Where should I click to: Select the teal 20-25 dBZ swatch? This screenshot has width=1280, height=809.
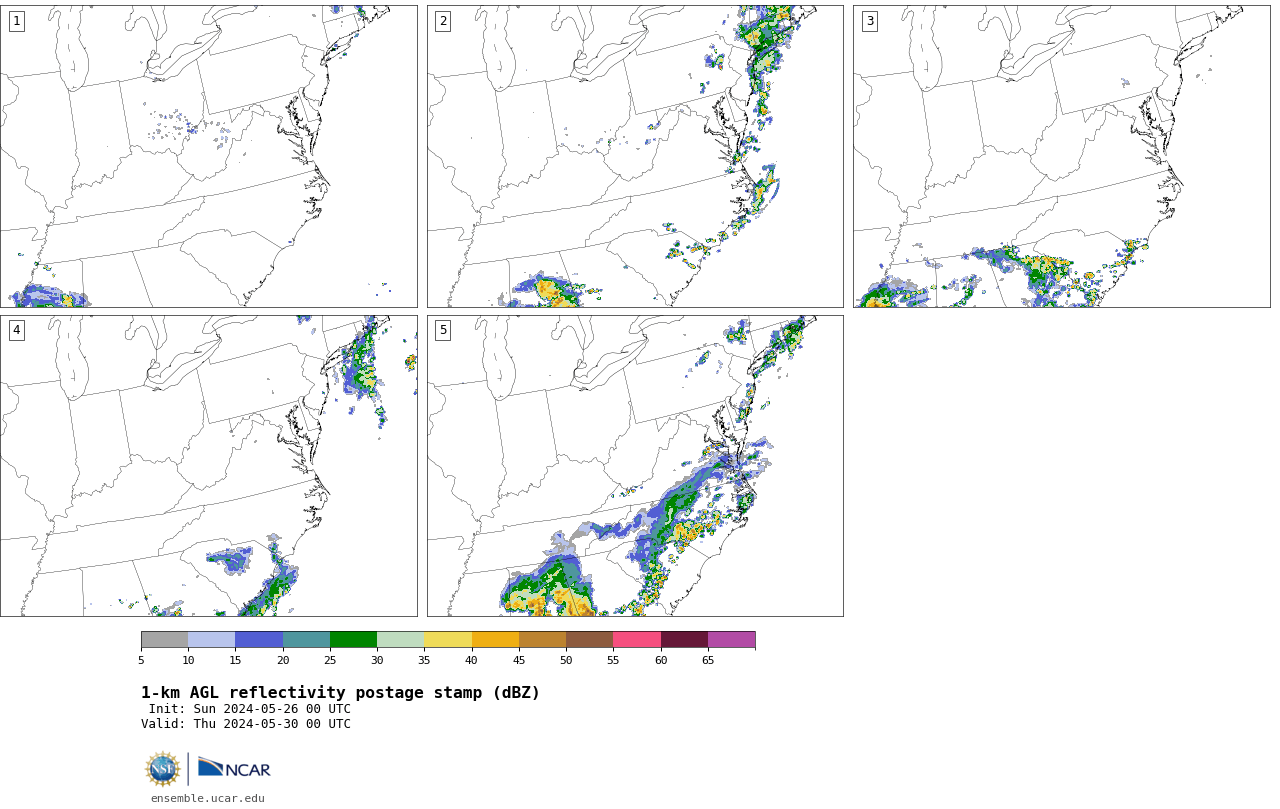point(306,640)
